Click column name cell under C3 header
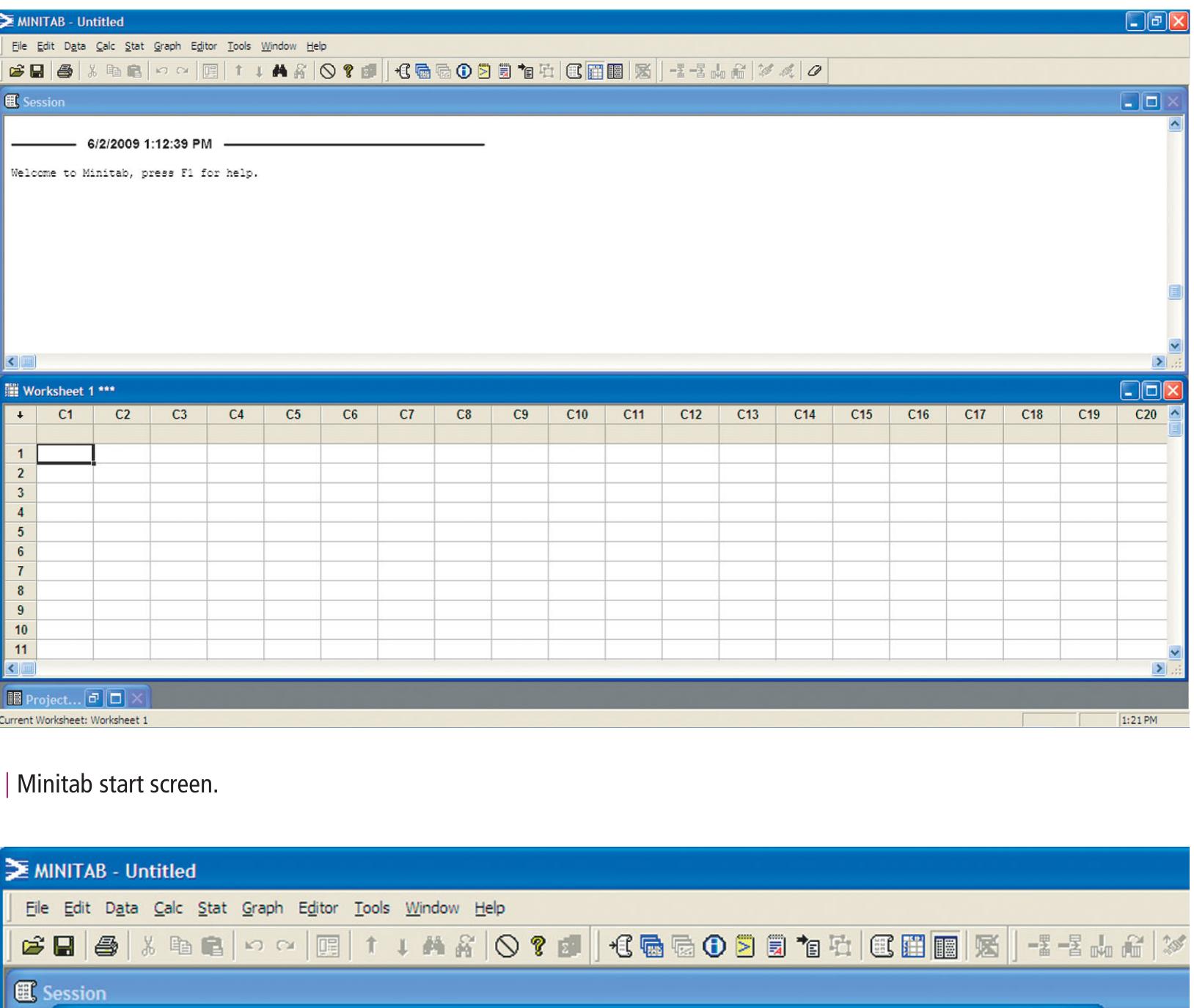This screenshot has height=1008, width=1194. 179,434
